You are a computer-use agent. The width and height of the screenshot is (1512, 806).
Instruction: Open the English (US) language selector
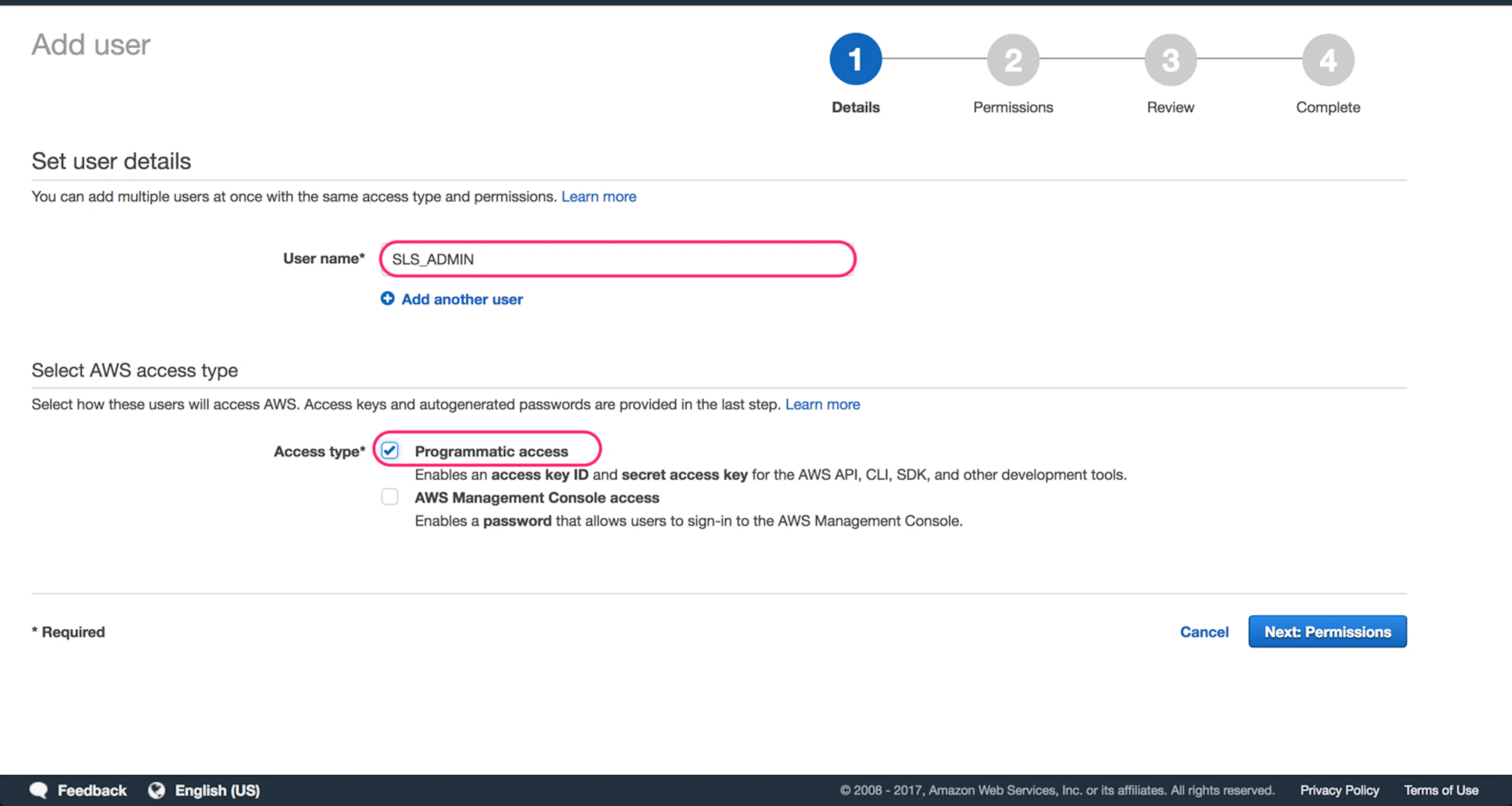pyautogui.click(x=217, y=790)
